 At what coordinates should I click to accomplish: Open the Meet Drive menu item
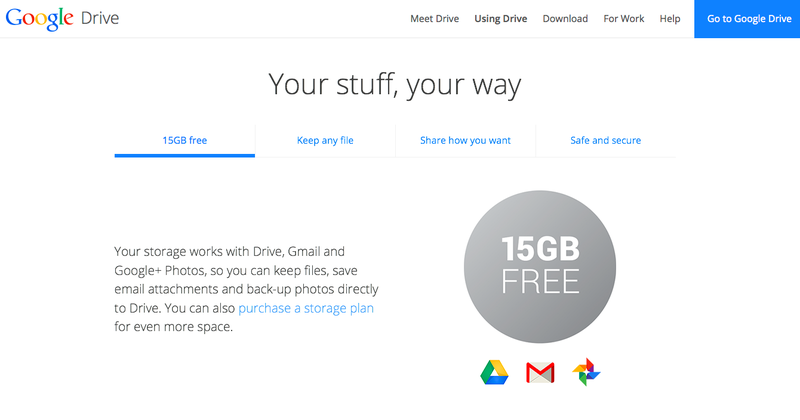coord(435,19)
